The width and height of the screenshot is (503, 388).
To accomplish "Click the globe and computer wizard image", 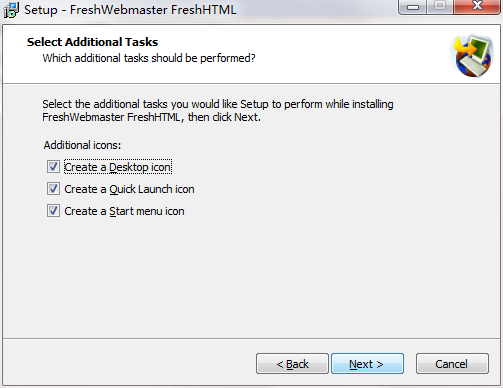I will point(472,56).
